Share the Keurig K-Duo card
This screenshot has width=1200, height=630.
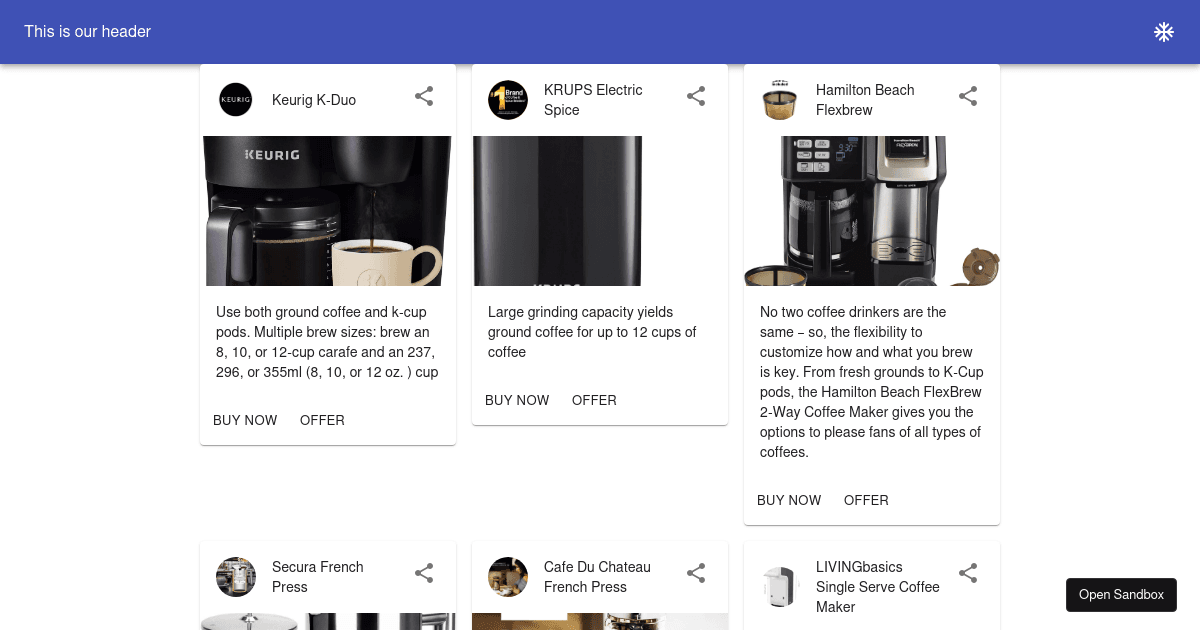point(424,96)
